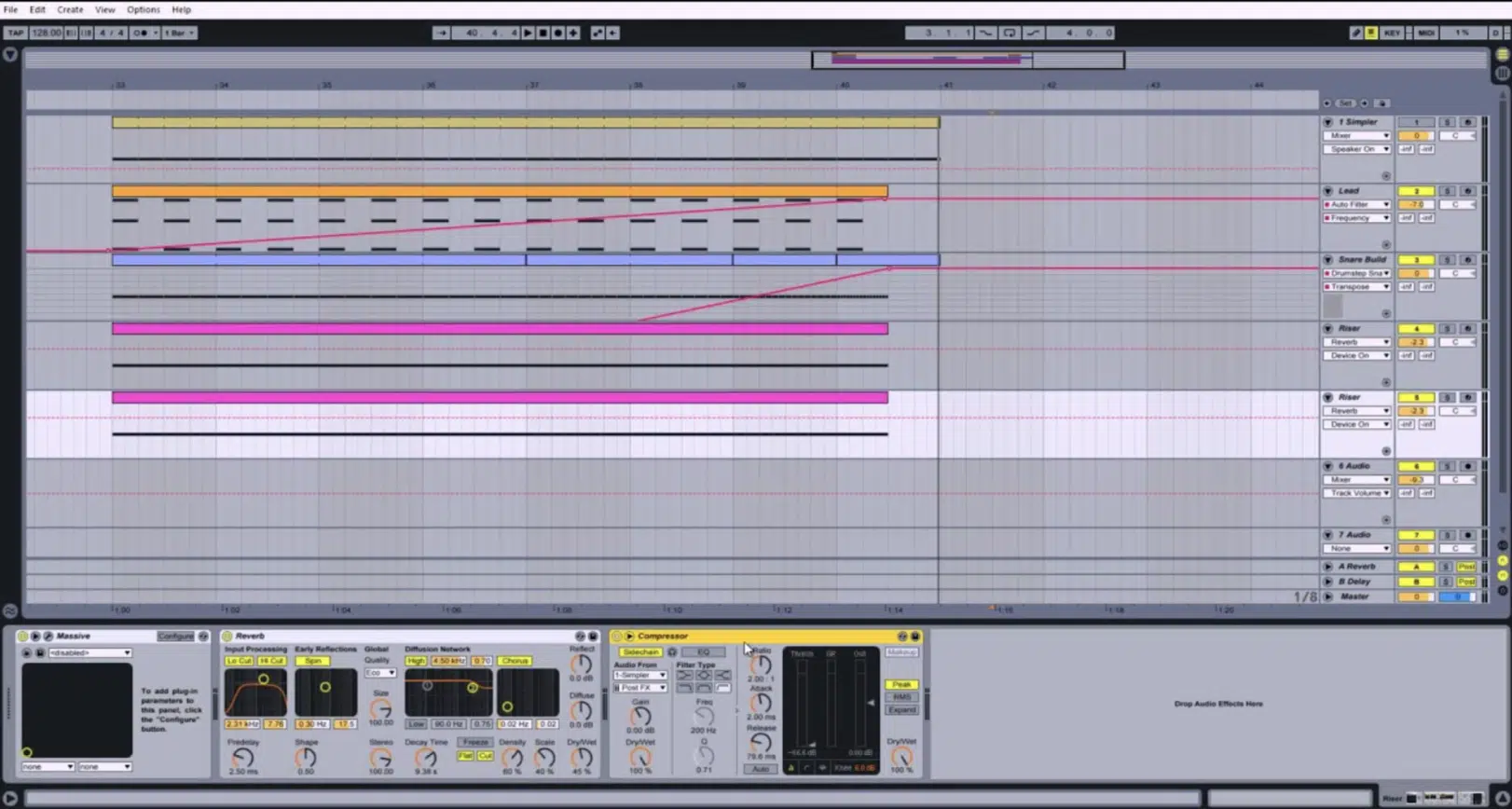The width and height of the screenshot is (1512, 809).
Task: Click the Reverb Decay Time knob
Action: point(426,758)
